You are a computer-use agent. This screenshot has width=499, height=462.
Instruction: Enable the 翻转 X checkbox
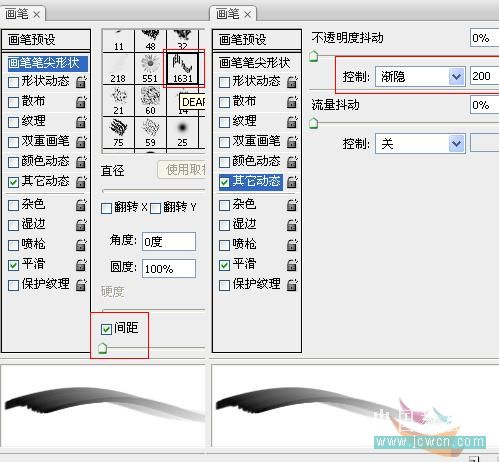coord(106,209)
